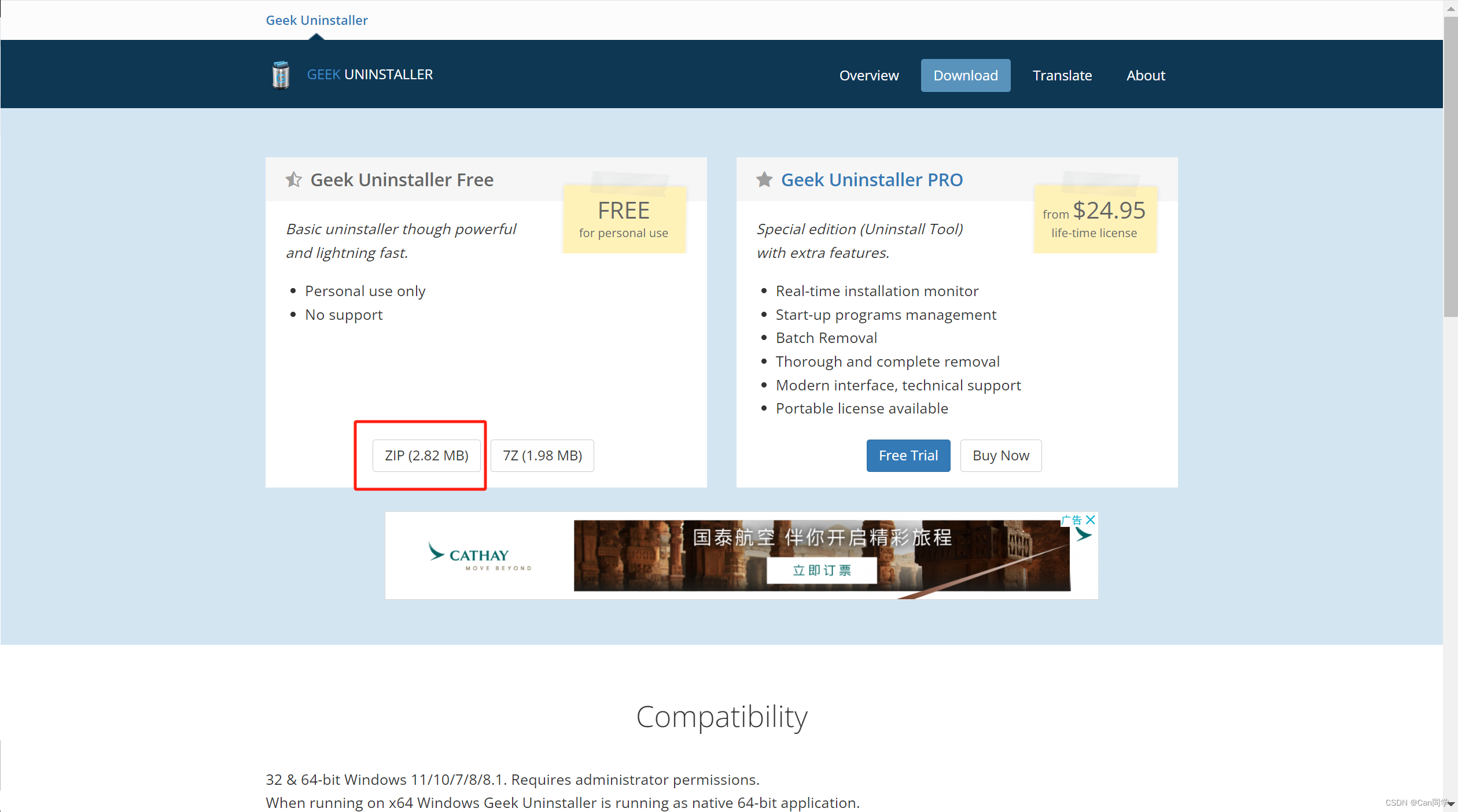
Task: Start the PRO Free Trial
Action: (908, 456)
